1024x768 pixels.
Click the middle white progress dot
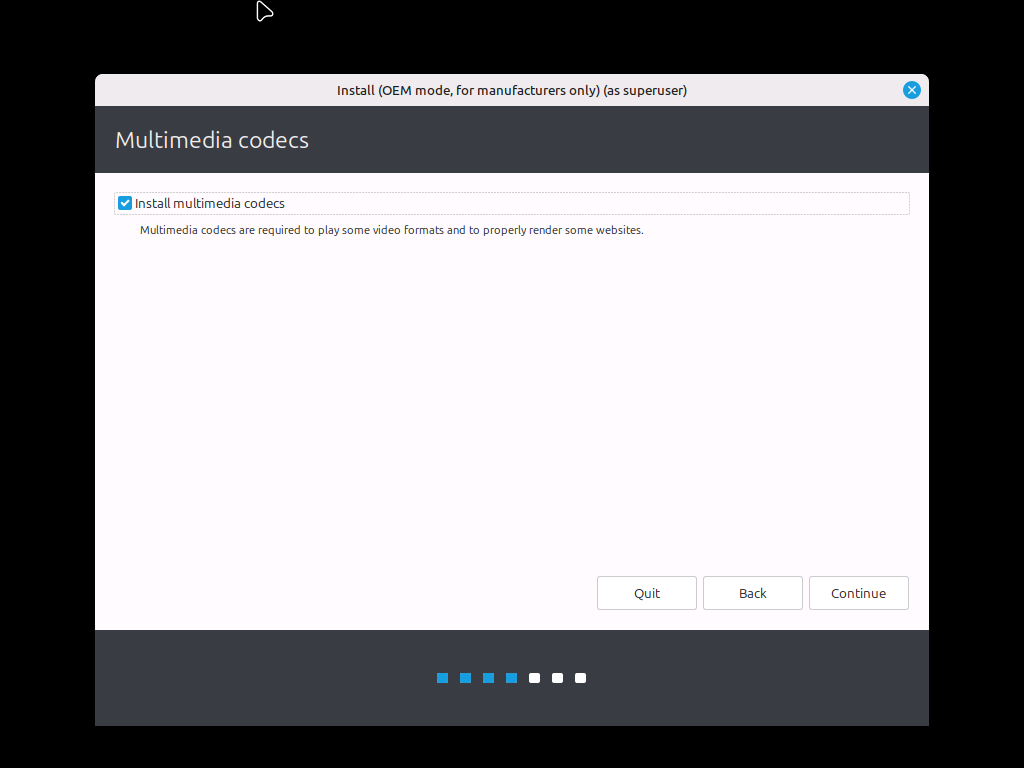[557, 678]
